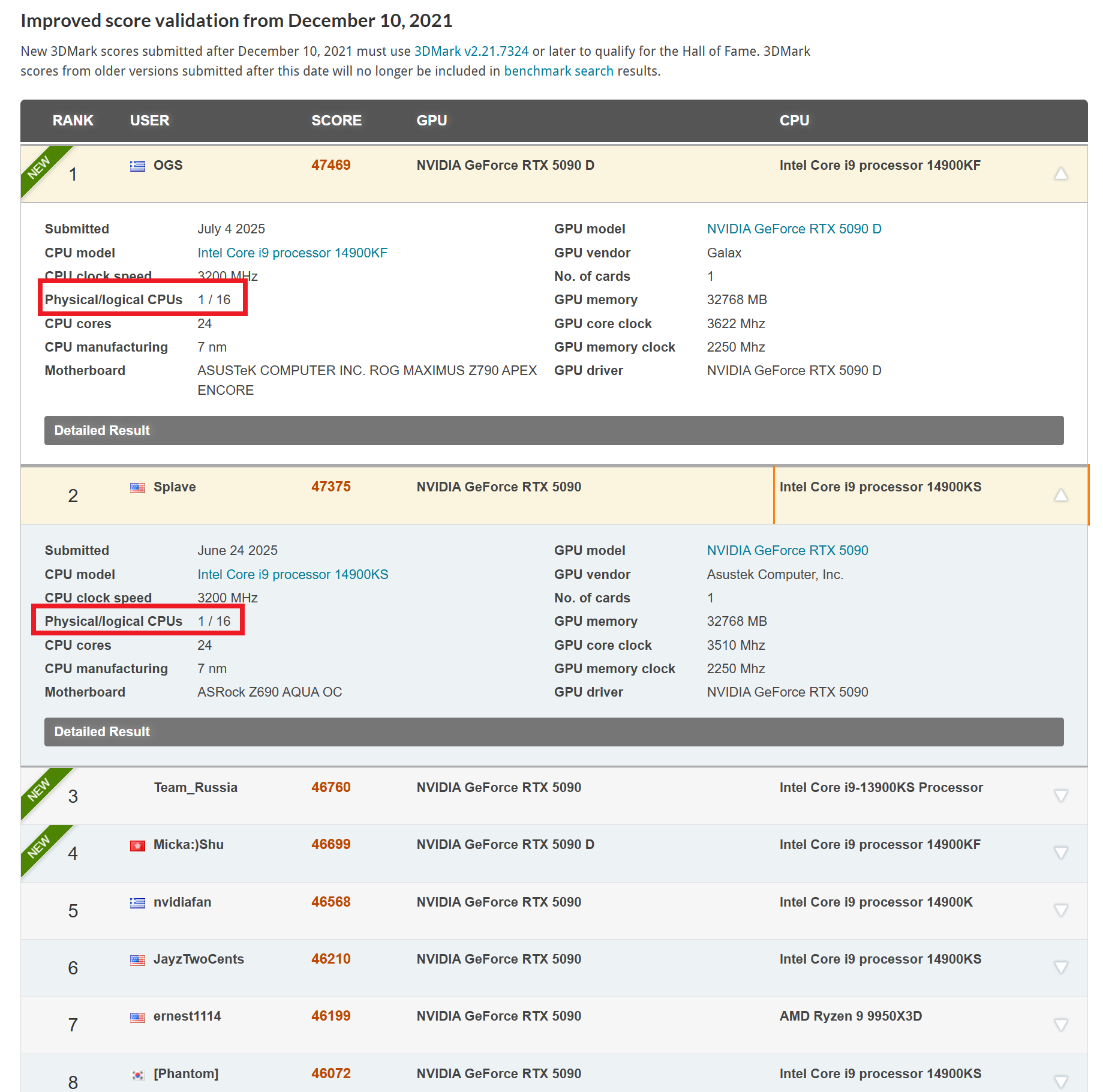Click the score 46210
Viewport: 1103px width, 1092px height.
330,959
